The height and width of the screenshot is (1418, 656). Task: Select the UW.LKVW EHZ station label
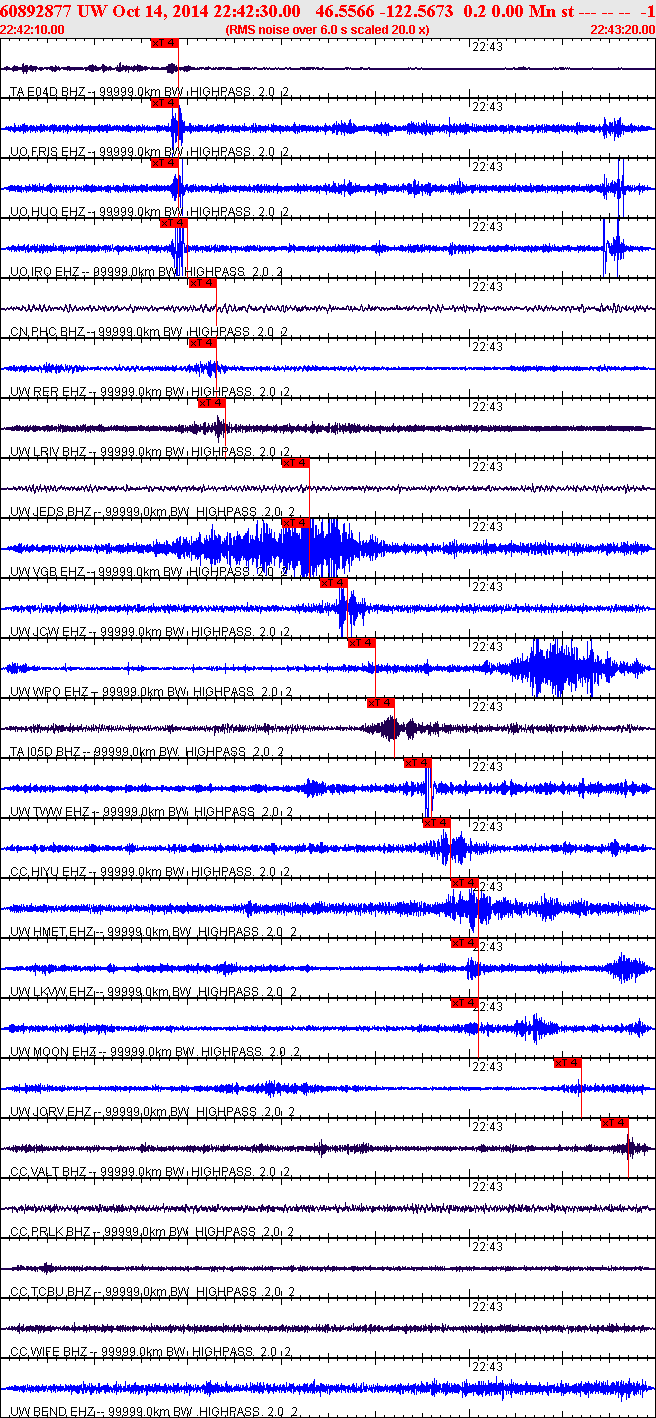pos(52,991)
